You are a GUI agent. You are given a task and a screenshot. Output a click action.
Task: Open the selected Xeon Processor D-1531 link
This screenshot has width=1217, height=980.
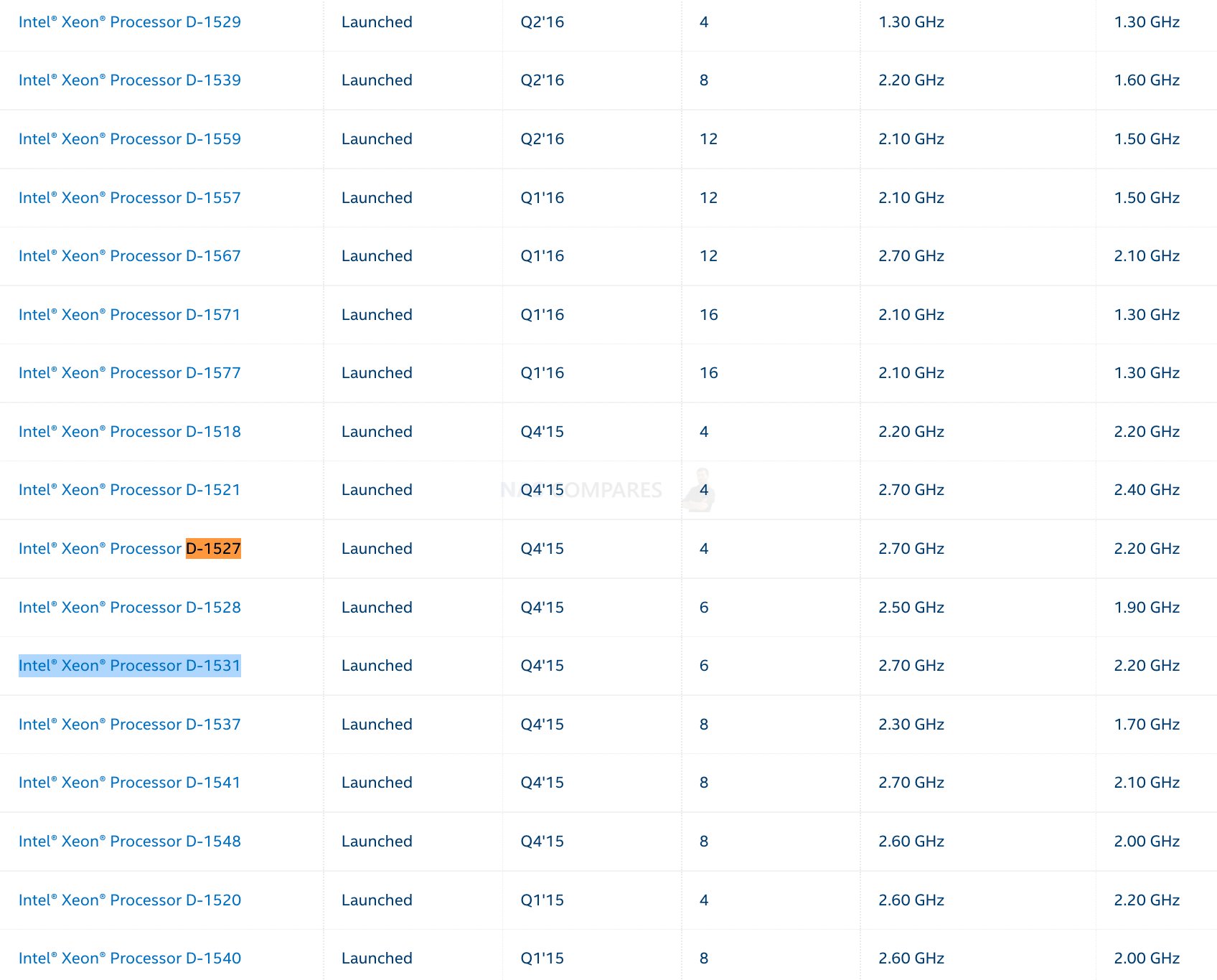130,666
